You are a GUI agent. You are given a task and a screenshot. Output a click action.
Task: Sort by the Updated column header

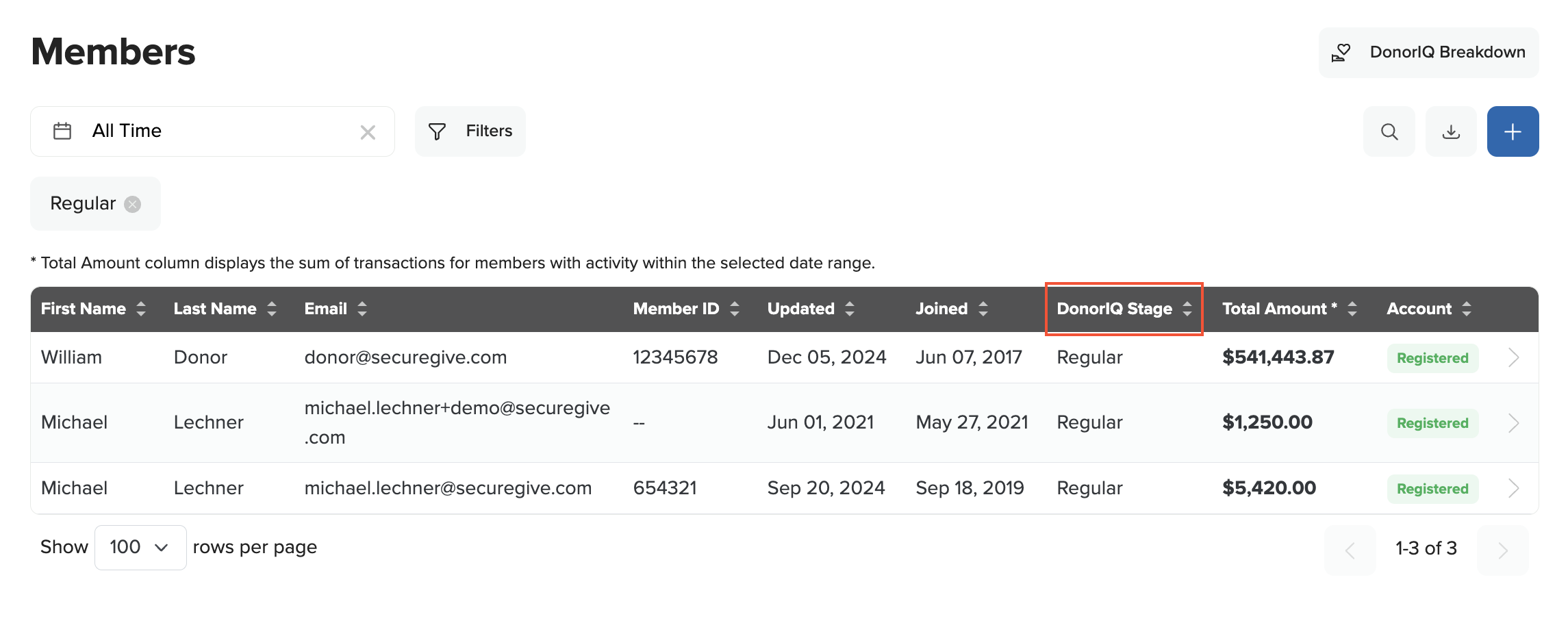850,309
